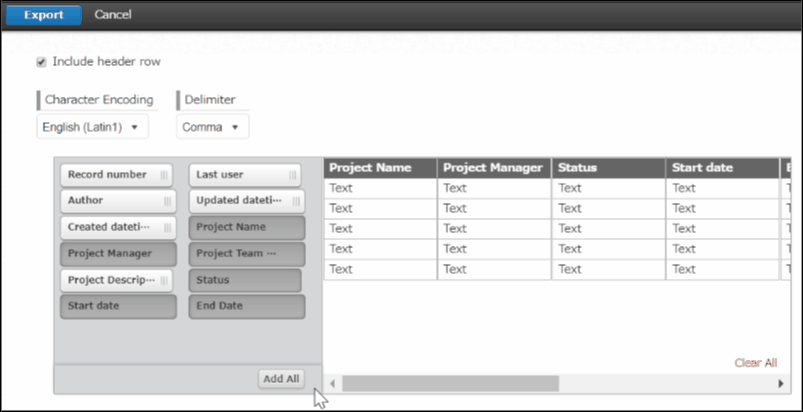The image size is (803, 412).
Task: Click the Clear All link
Action: (x=755, y=363)
